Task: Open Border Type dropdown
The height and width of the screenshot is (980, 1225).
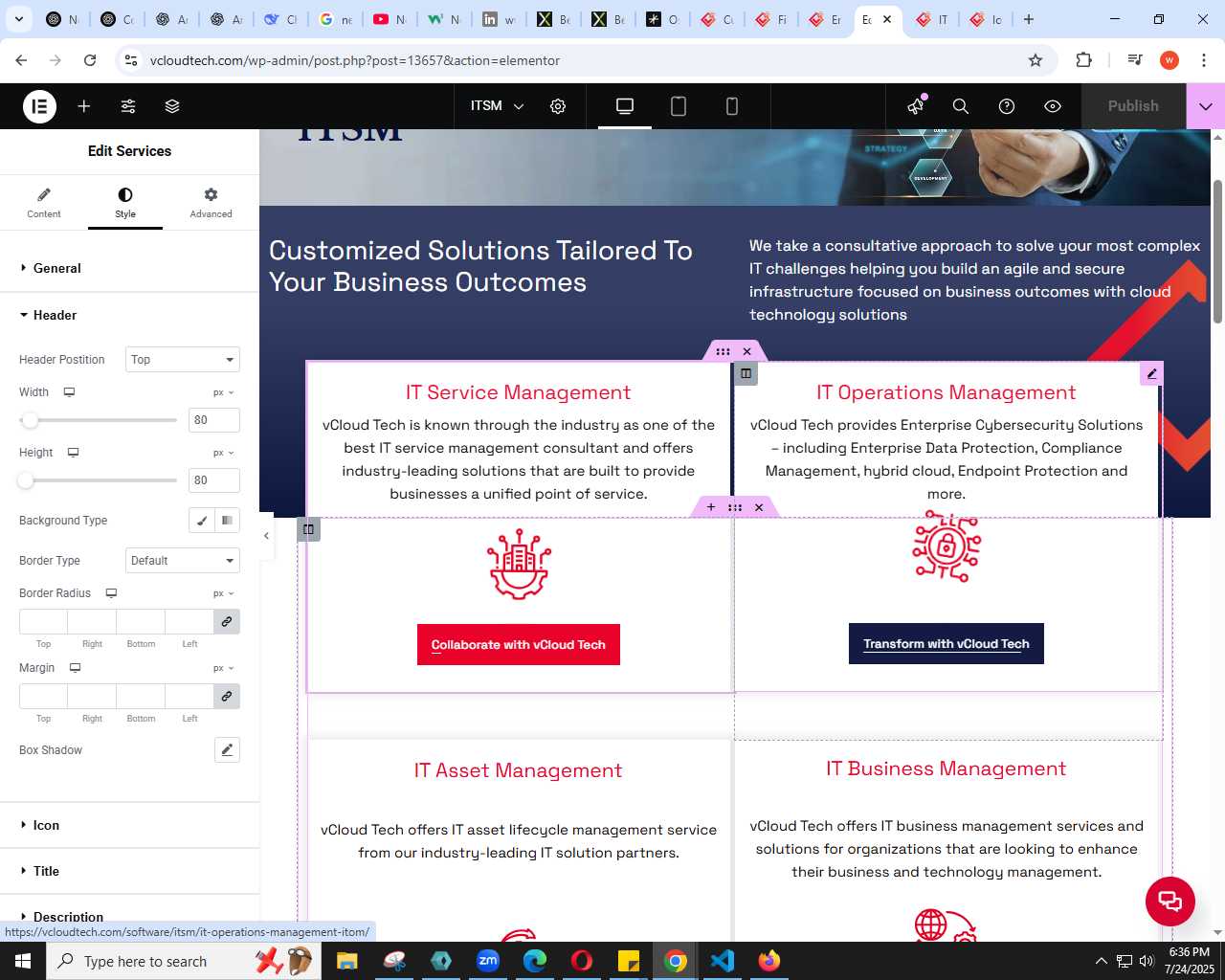Action: coord(182,561)
